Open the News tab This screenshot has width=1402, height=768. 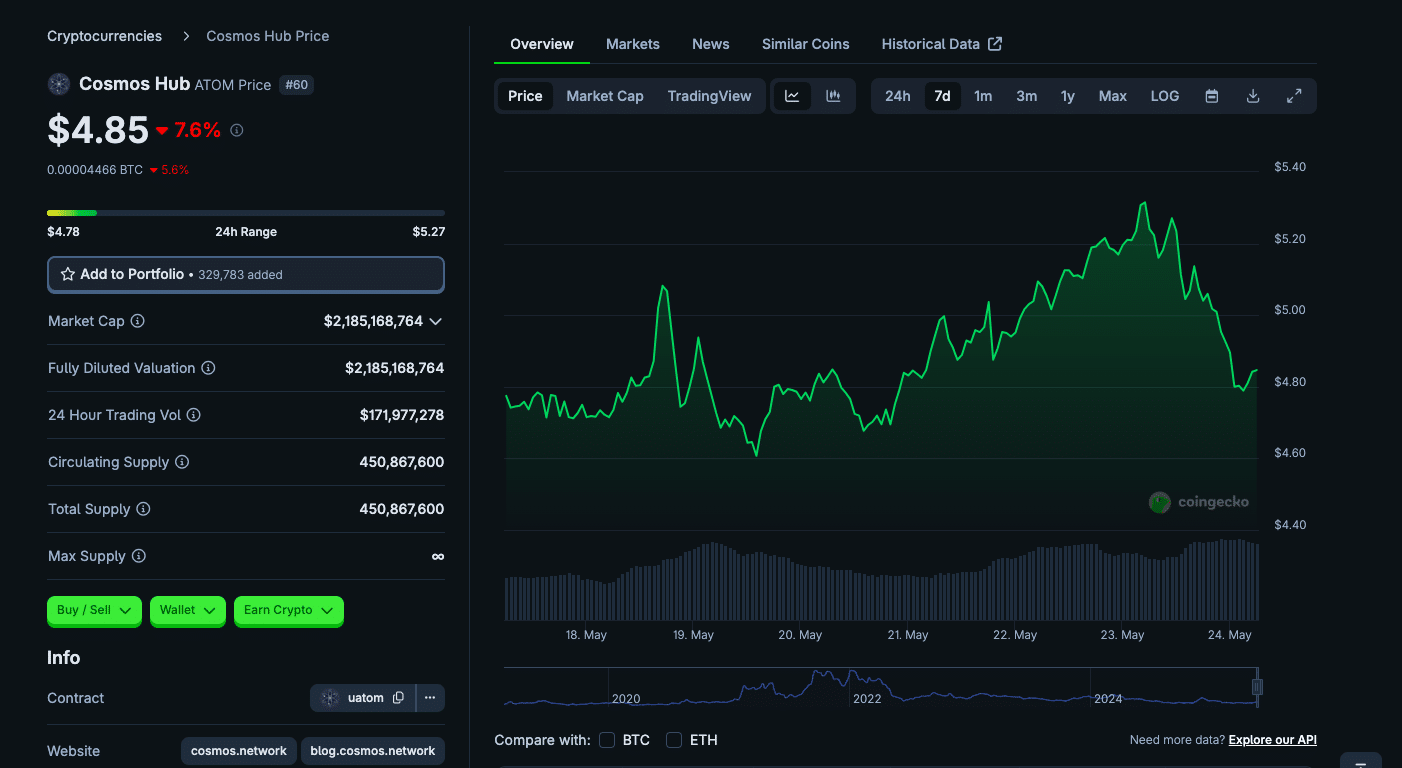point(711,44)
